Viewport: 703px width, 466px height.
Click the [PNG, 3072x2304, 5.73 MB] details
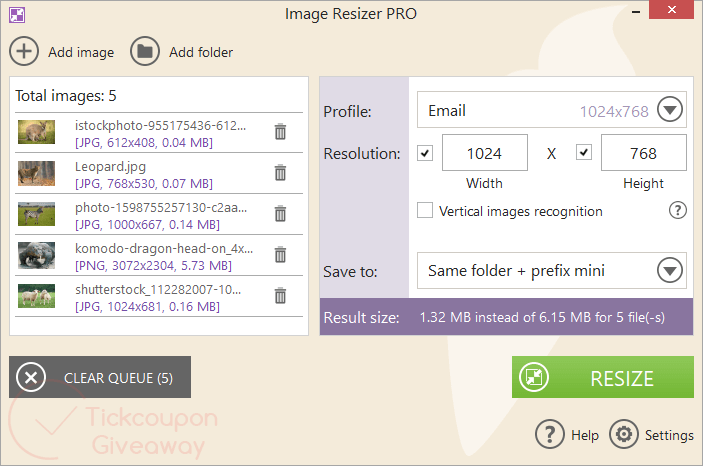[153, 266]
